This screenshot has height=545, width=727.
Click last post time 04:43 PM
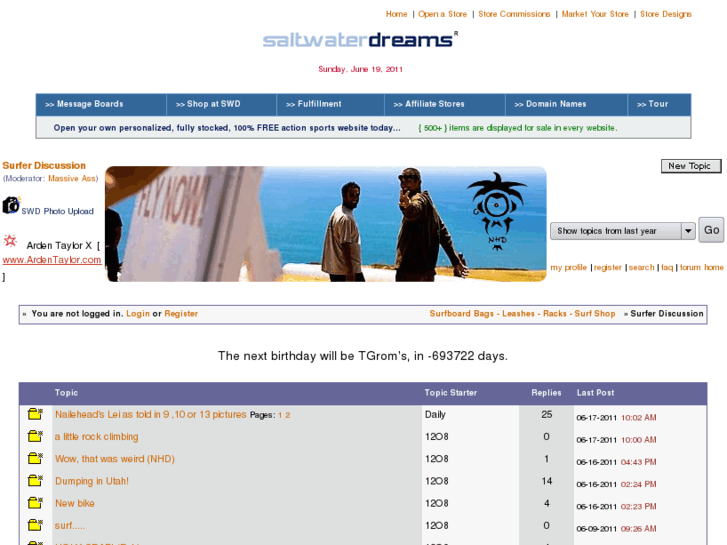(x=638, y=462)
